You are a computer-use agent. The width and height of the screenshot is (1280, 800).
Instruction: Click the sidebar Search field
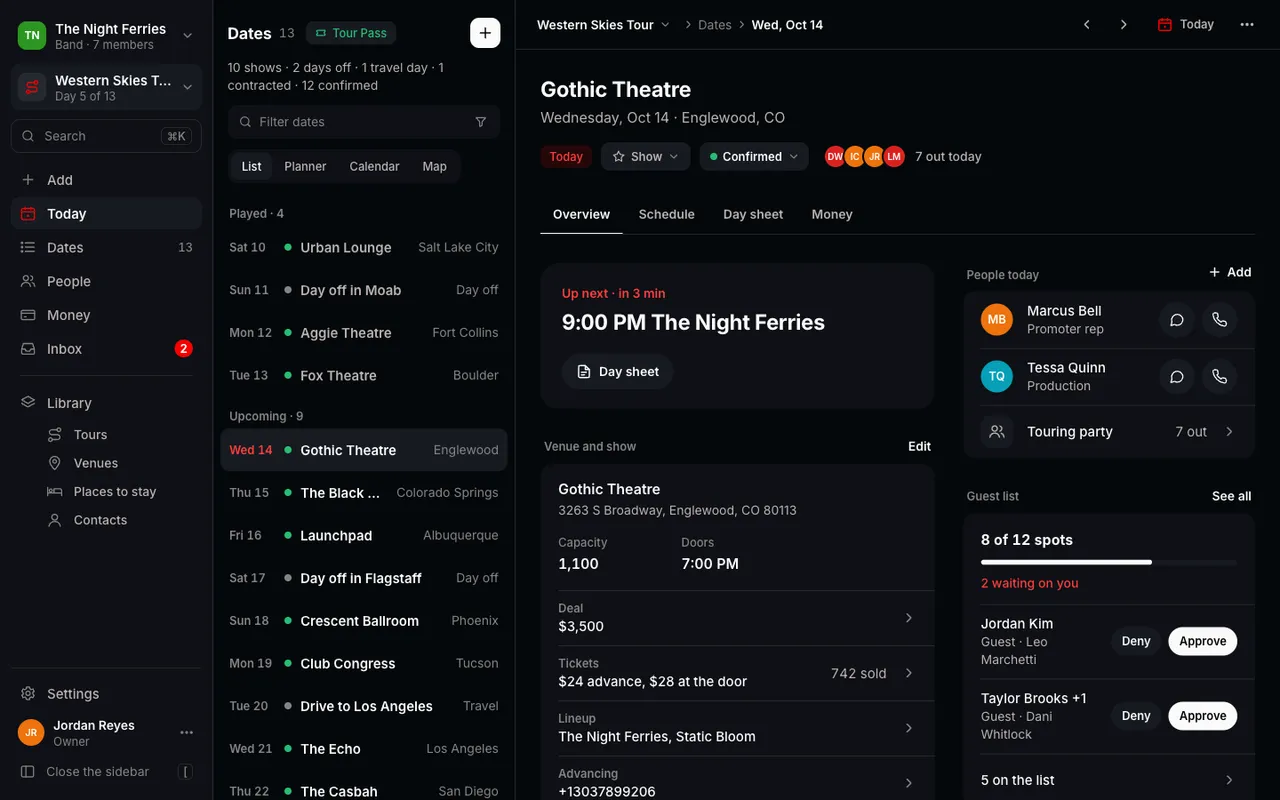pyautogui.click(x=106, y=136)
